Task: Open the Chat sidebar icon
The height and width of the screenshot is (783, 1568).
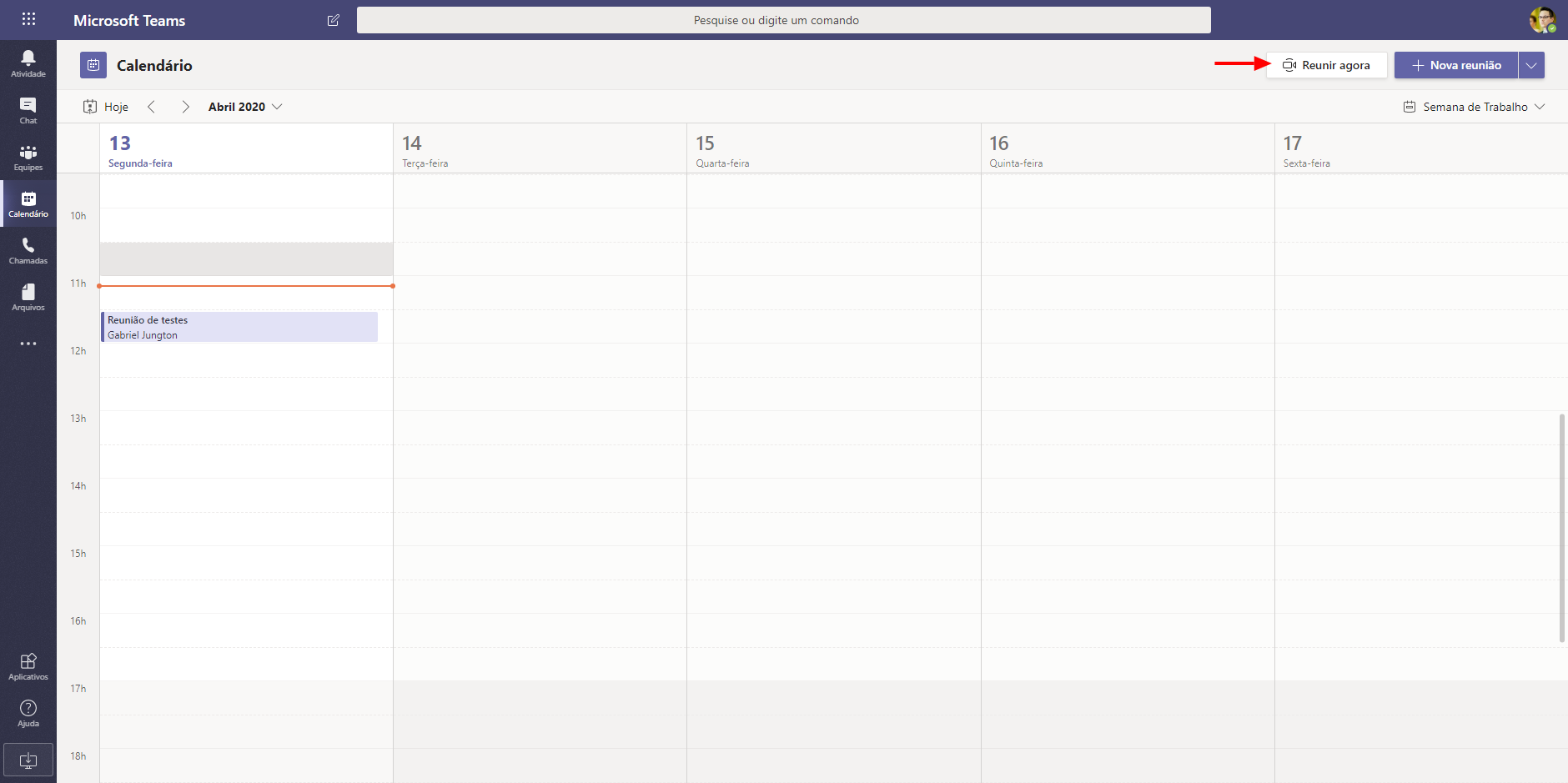Action: tap(28, 110)
